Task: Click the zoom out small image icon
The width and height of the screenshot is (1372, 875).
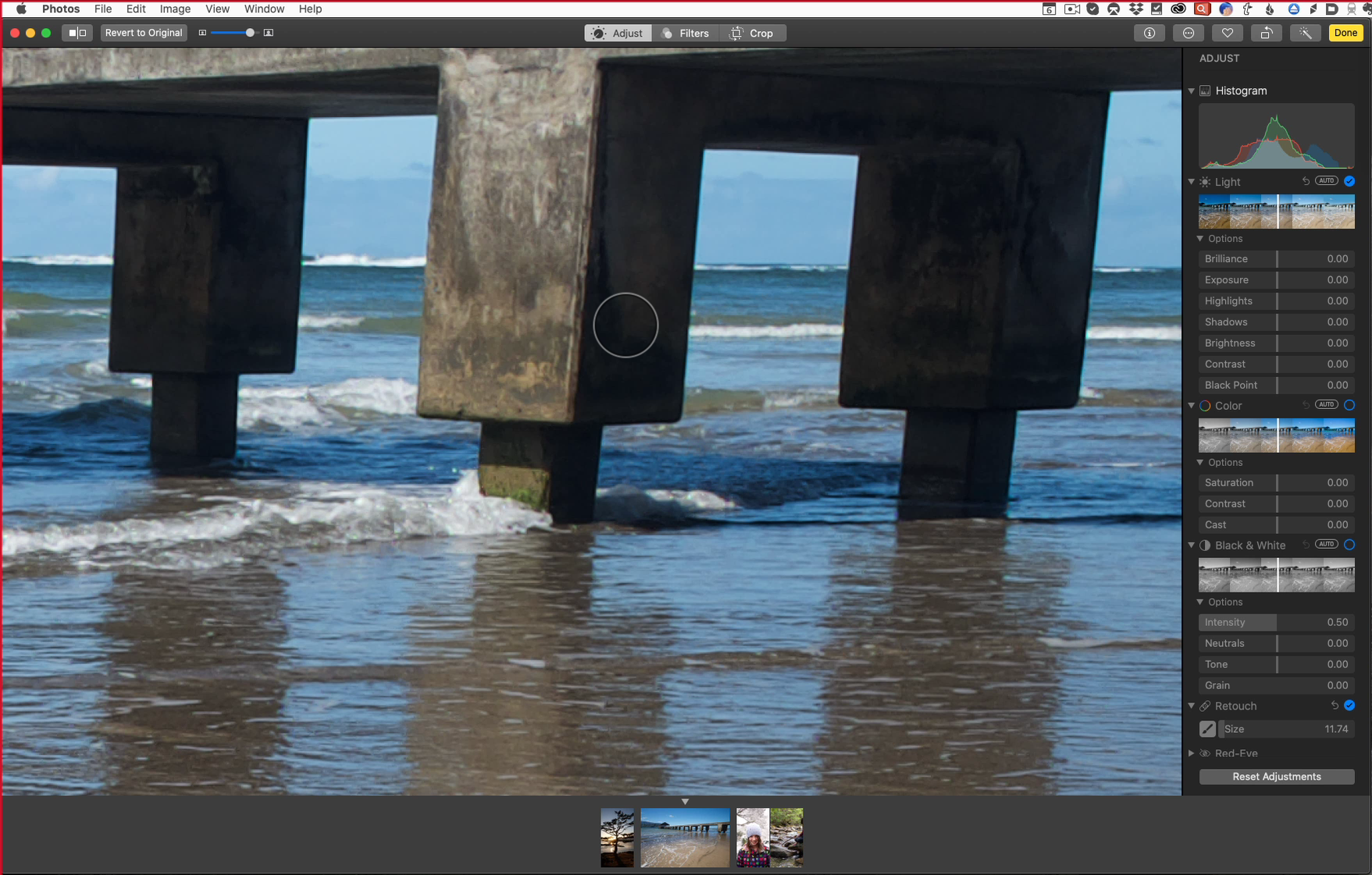Action: coord(202,33)
